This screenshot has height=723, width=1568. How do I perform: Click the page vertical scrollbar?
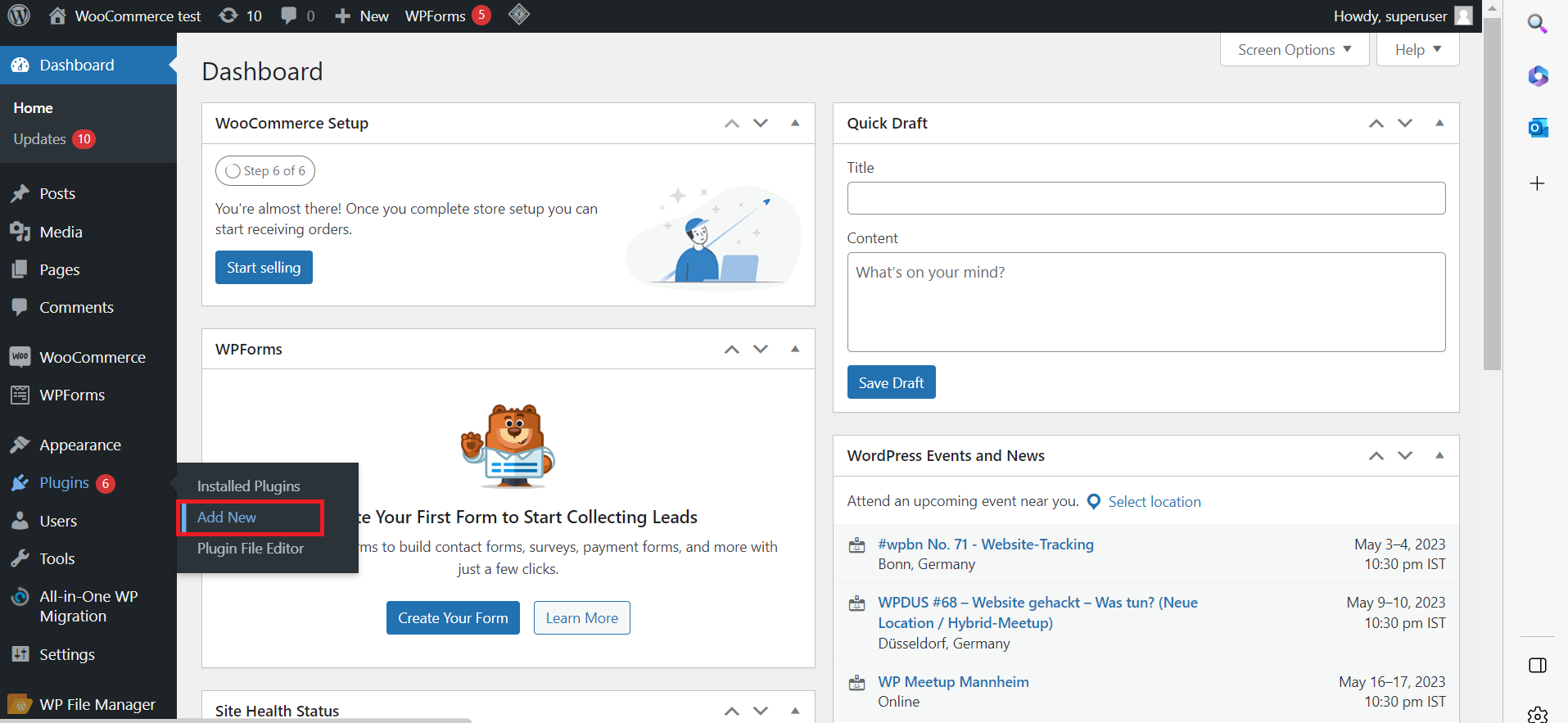1492,194
